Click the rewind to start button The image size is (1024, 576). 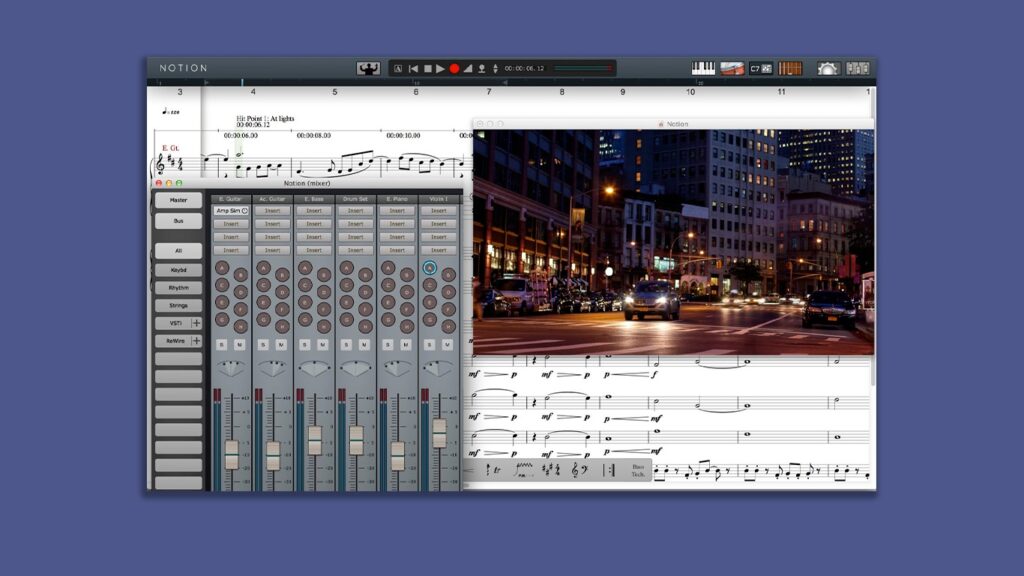413,68
